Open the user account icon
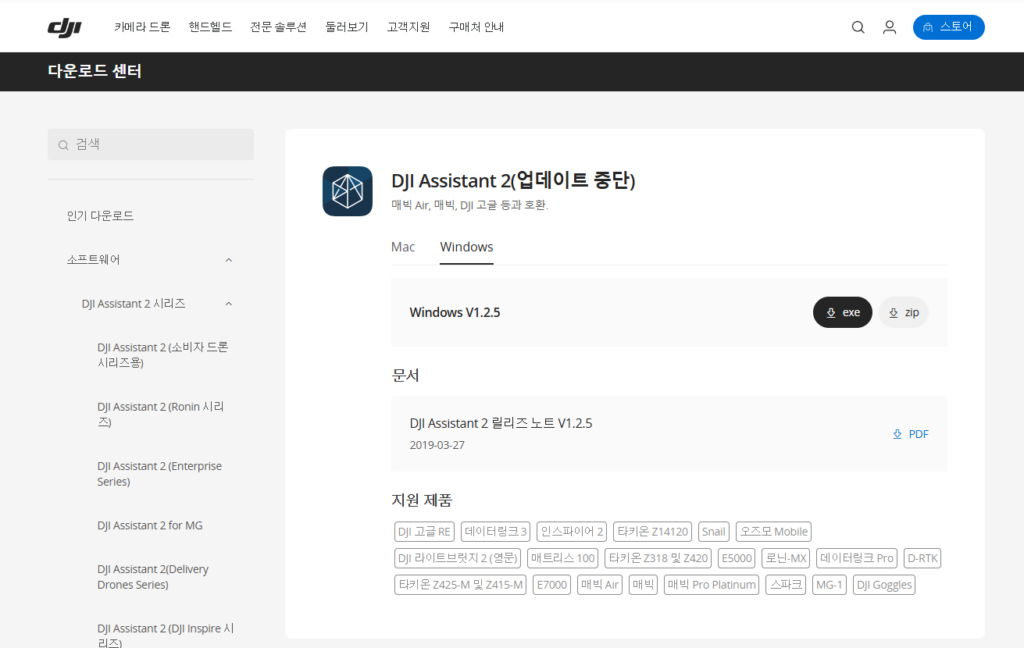 (x=889, y=27)
